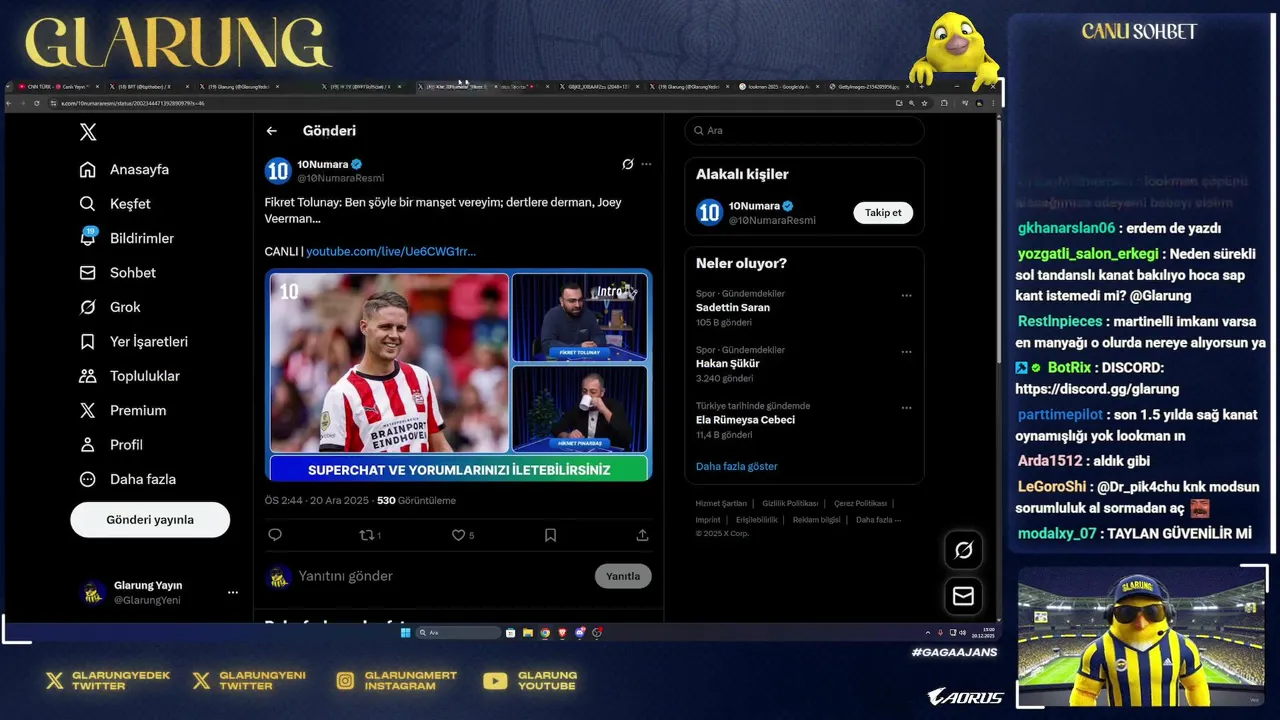Open Profil page
Image resolution: width=1280 pixels, height=720 pixels.
click(111, 445)
